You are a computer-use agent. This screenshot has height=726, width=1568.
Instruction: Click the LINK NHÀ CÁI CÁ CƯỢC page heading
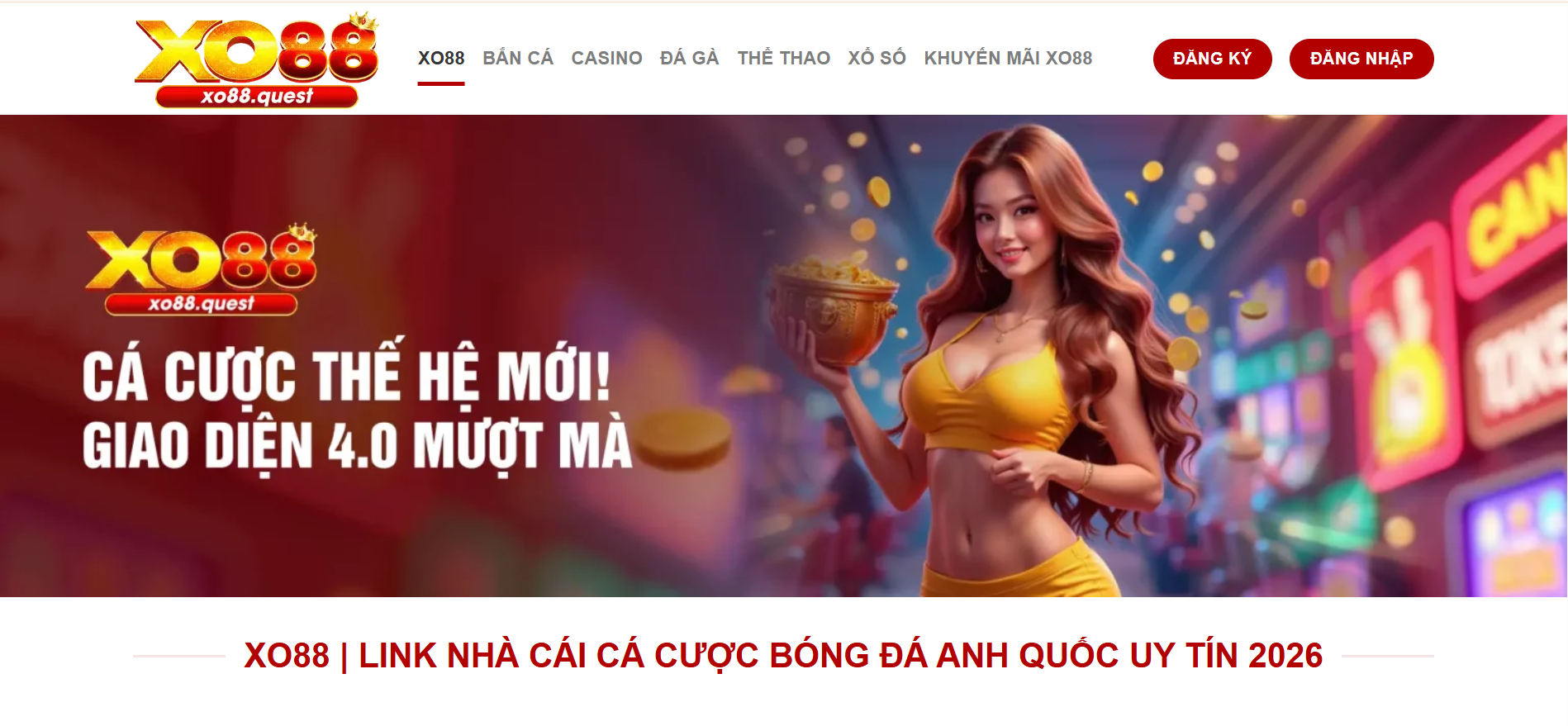[x=783, y=656]
